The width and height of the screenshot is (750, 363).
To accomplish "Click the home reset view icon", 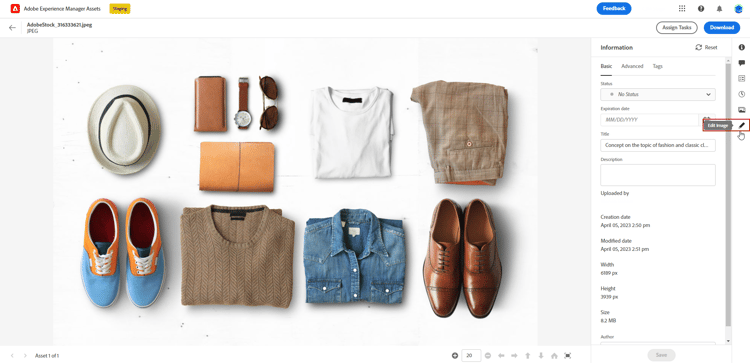I will pyautogui.click(x=554, y=355).
